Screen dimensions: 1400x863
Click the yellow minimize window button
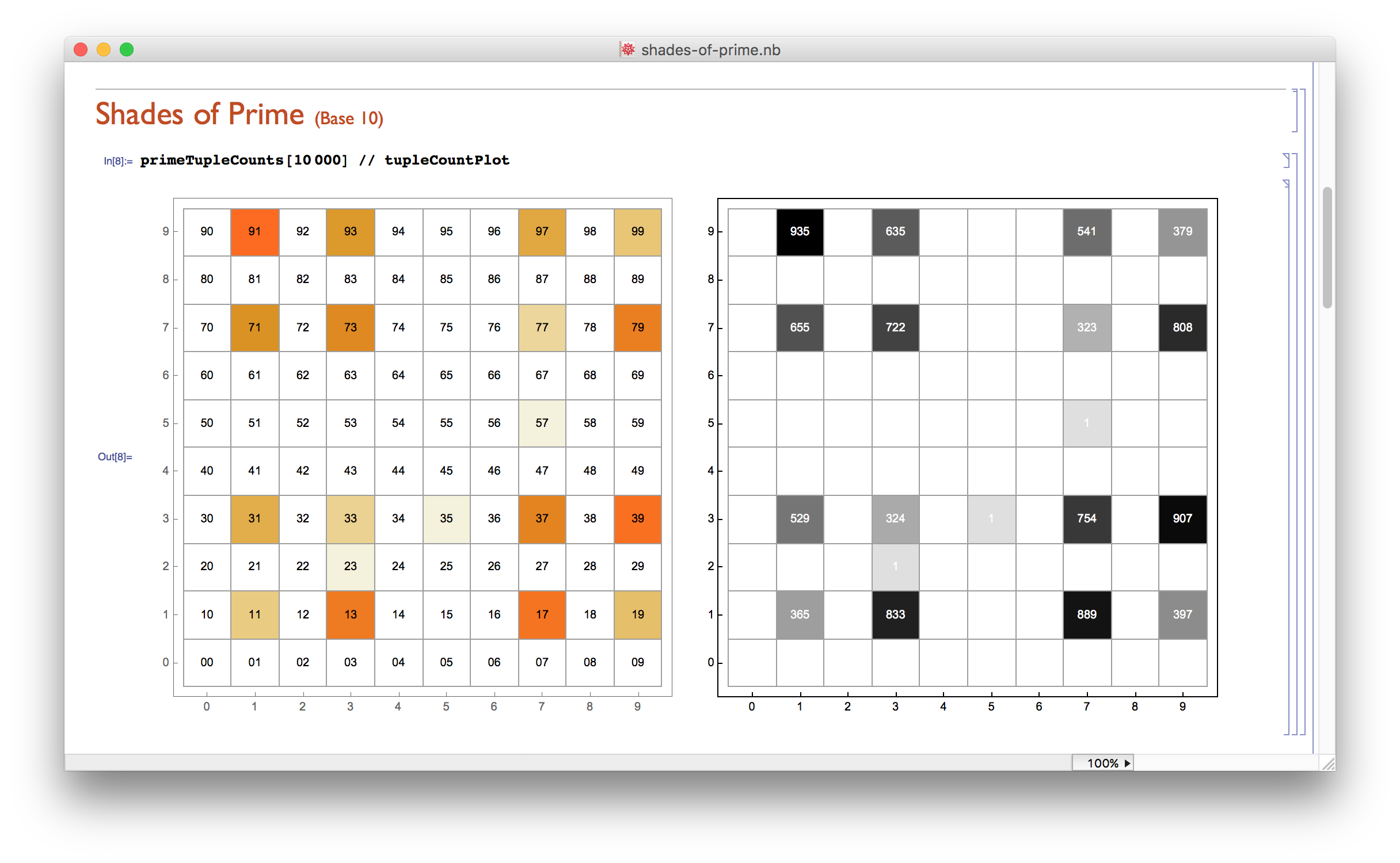point(104,49)
